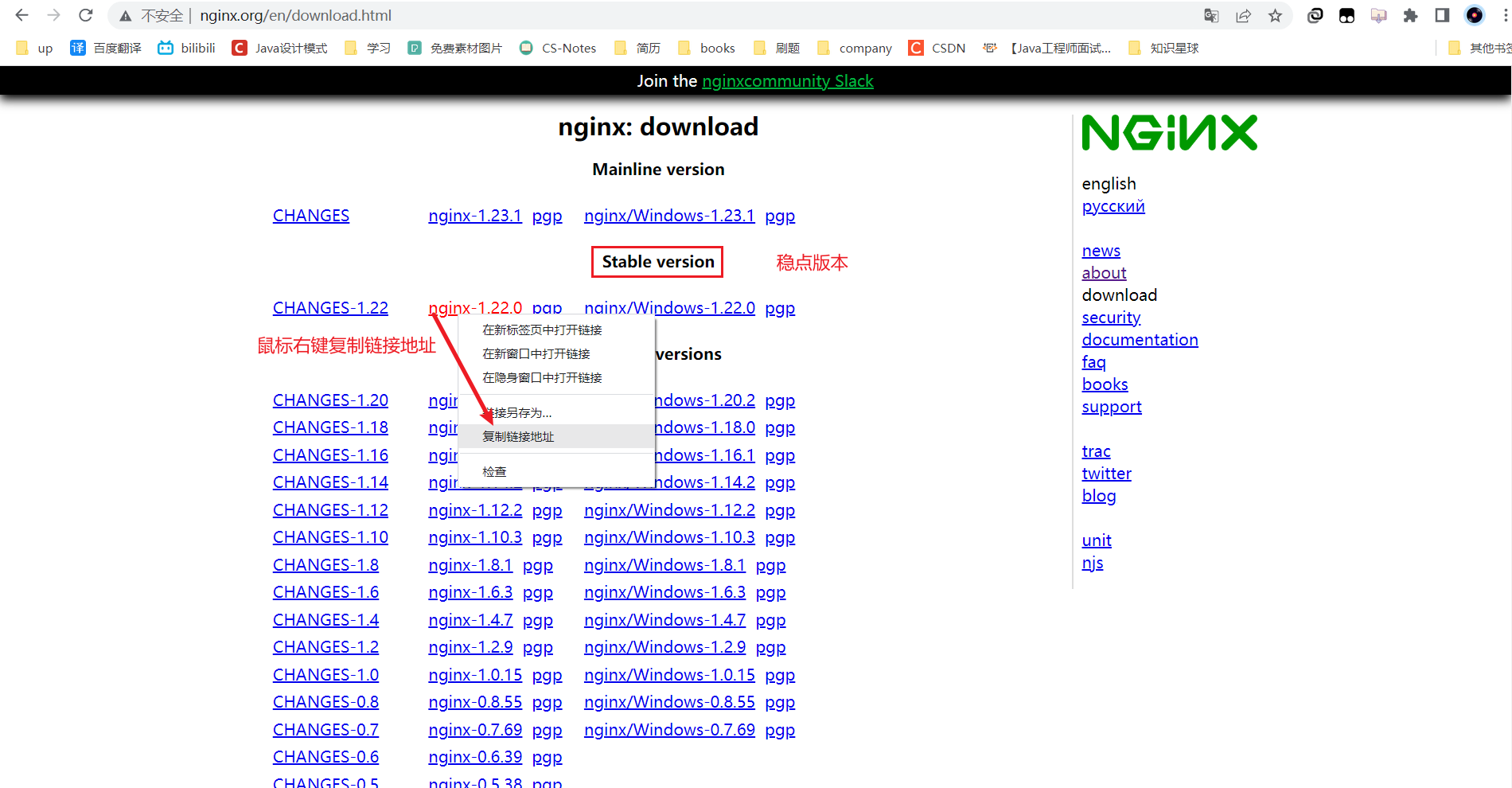Open the trac sidebar link

[1096, 451]
